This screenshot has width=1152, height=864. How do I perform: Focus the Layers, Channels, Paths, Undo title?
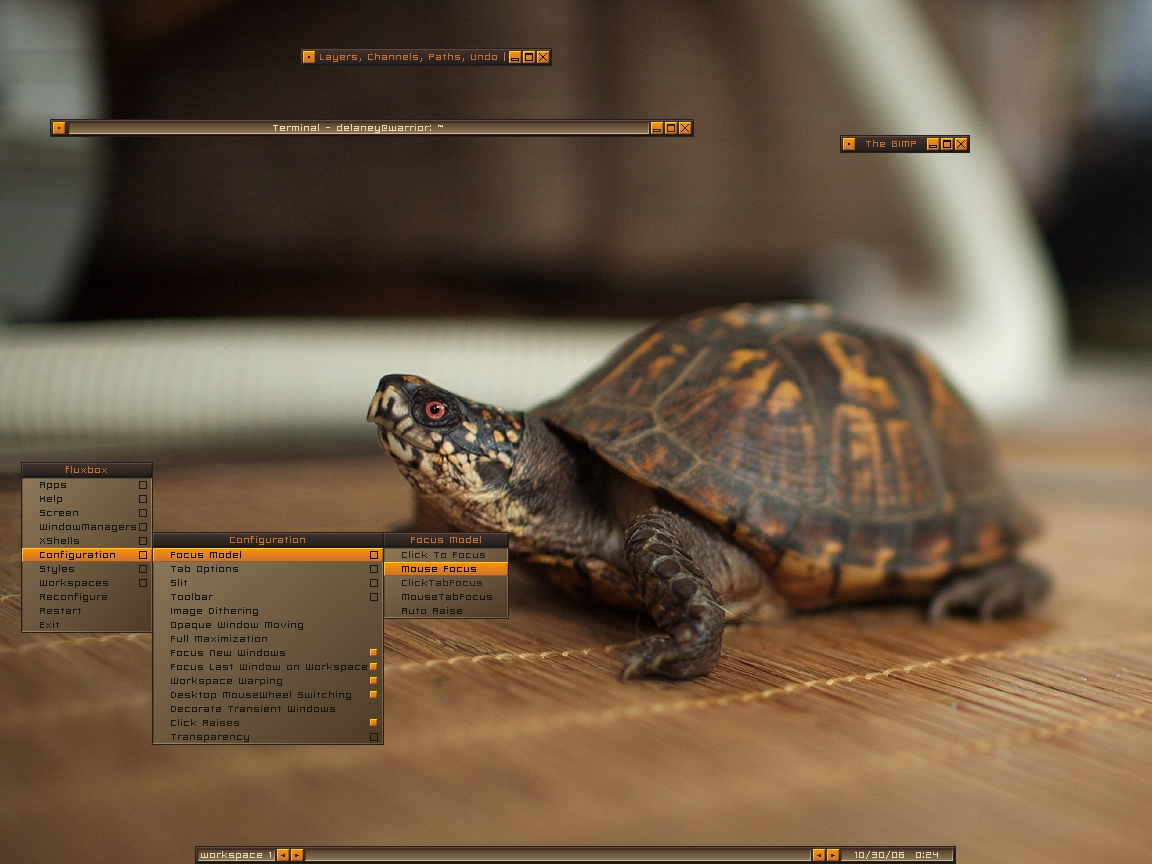coord(411,57)
